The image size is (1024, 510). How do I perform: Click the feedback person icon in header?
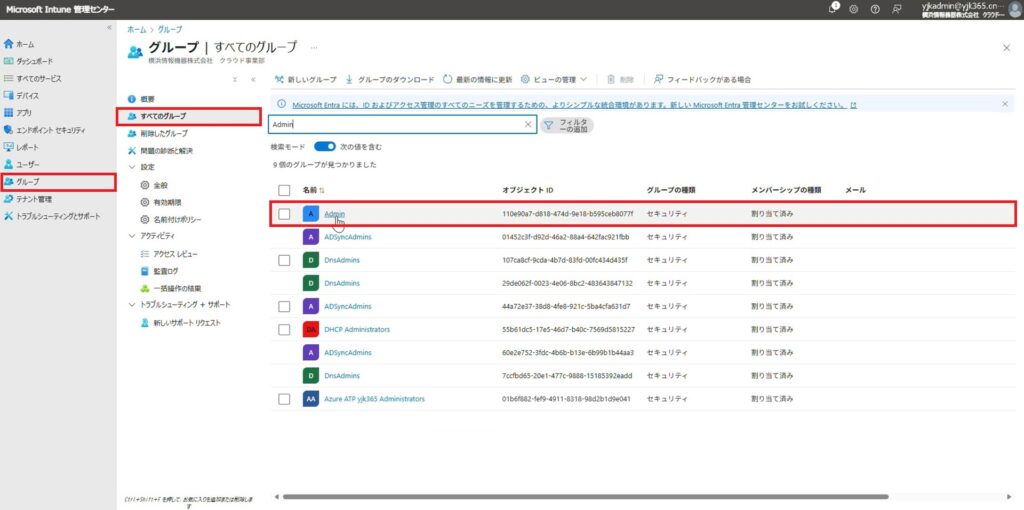[897, 8]
